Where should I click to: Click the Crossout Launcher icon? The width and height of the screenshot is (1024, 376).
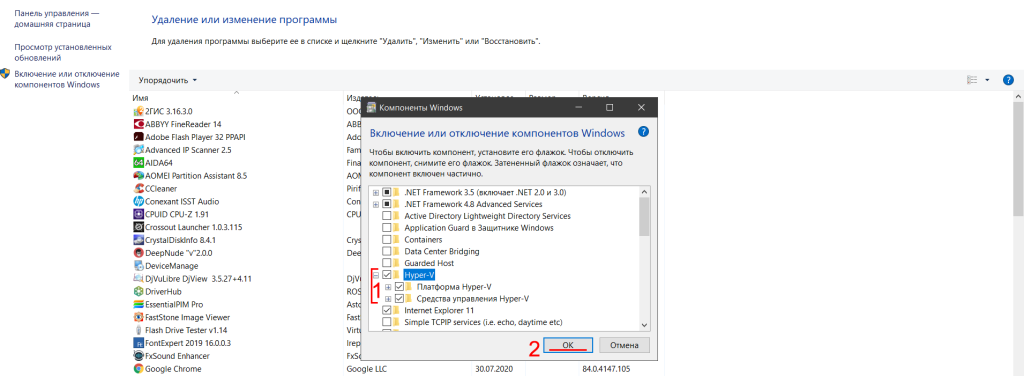[138, 227]
